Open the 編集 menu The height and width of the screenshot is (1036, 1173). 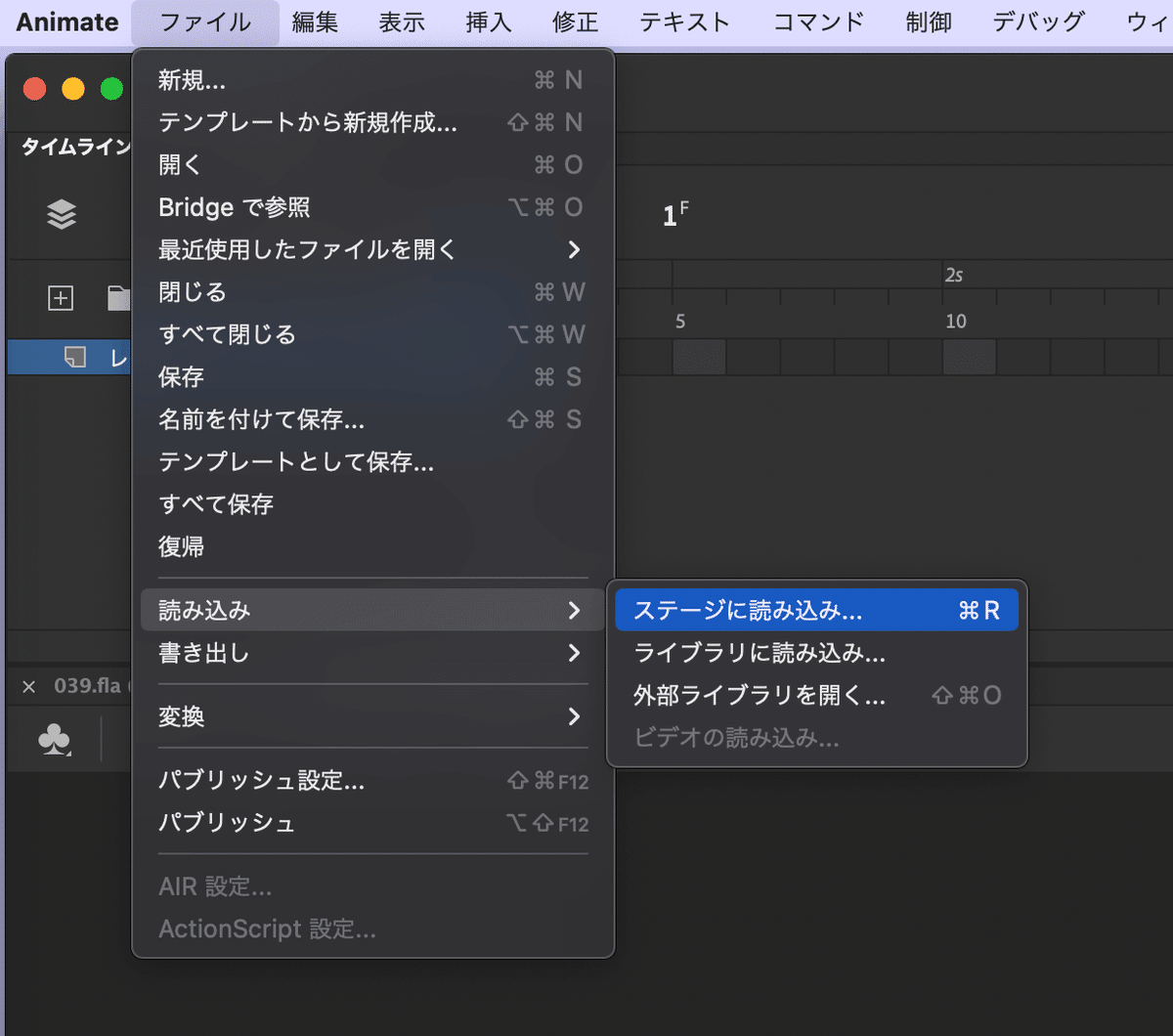coord(315,22)
